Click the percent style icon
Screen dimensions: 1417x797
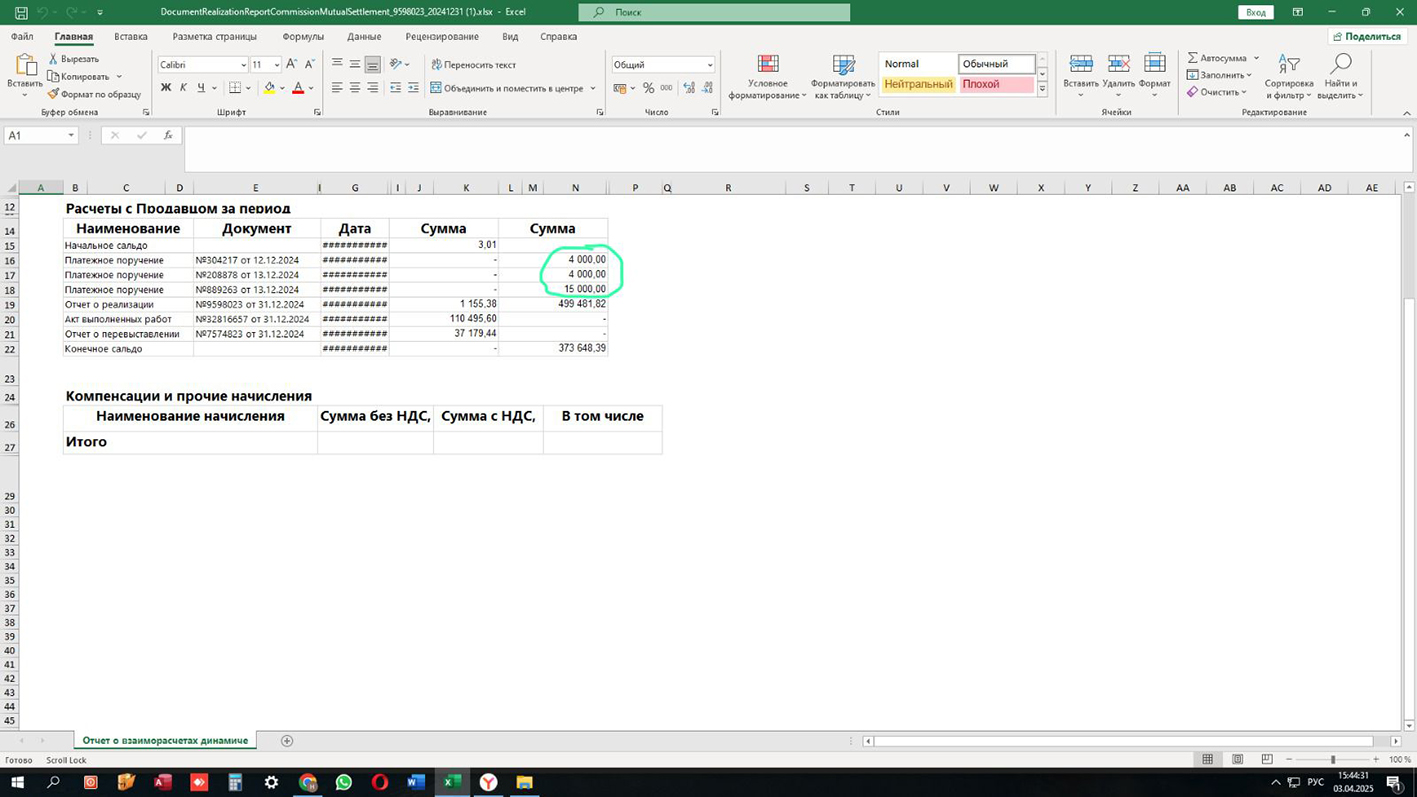(648, 88)
